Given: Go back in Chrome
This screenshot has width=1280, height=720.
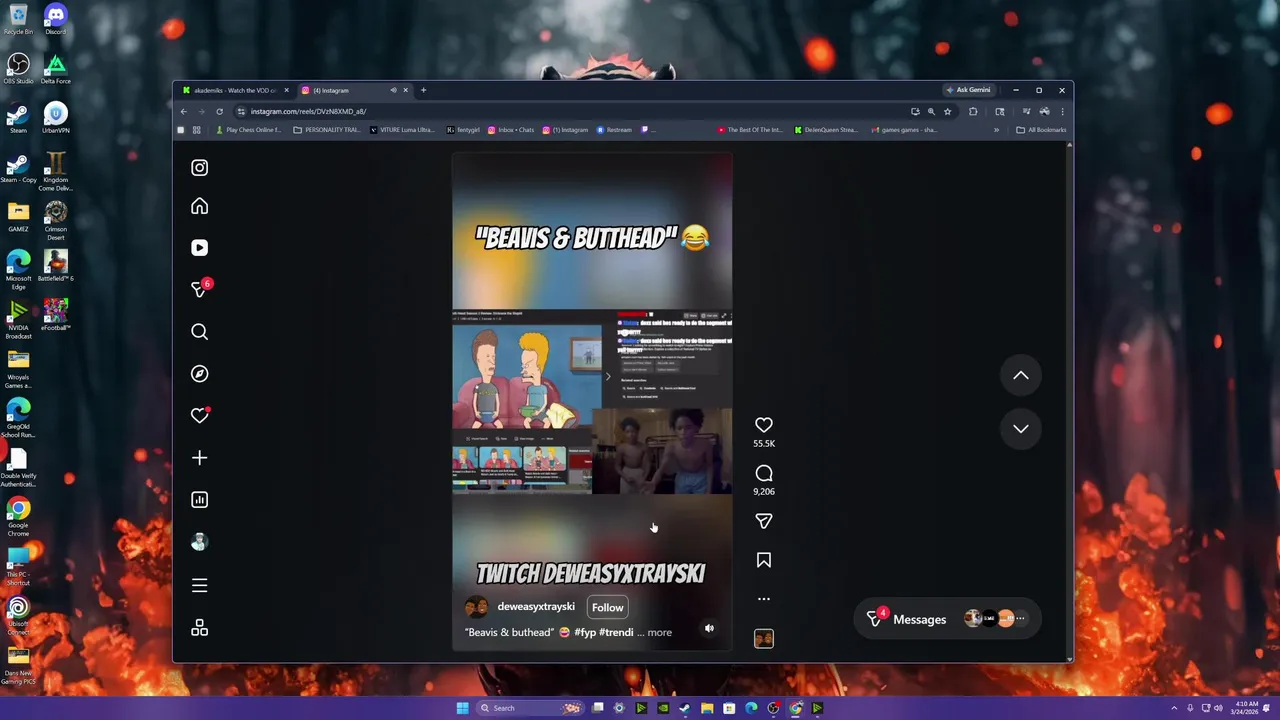Looking at the screenshot, I should pos(183,111).
